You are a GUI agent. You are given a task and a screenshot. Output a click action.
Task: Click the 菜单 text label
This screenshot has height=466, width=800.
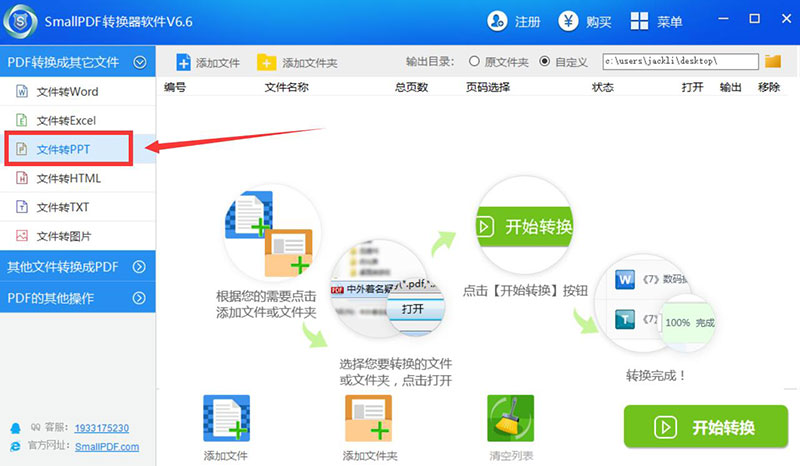pos(669,22)
